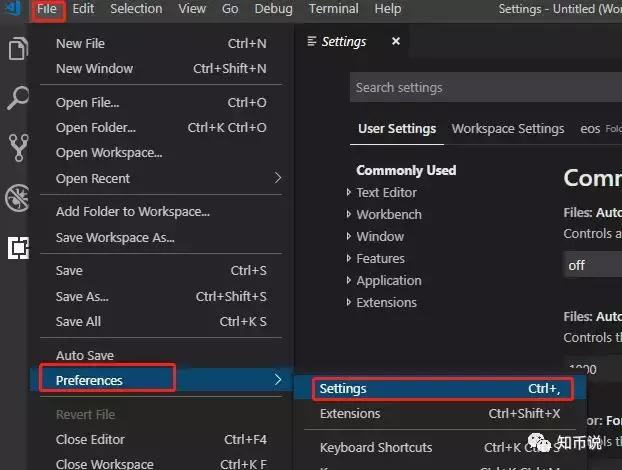Viewport: 622px width, 470px height.
Task: Choose Save All menu entry
Action: click(161, 322)
